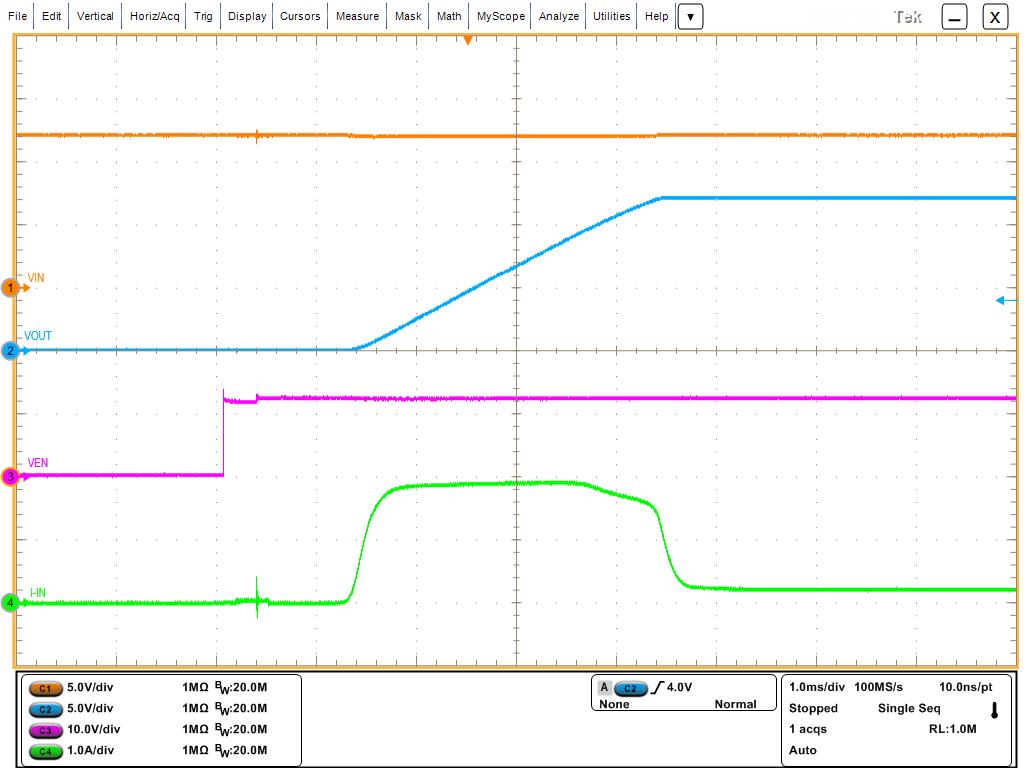The height and width of the screenshot is (768, 1024).
Task: Click the channel 1 VIN ground marker
Action: pos(11,288)
